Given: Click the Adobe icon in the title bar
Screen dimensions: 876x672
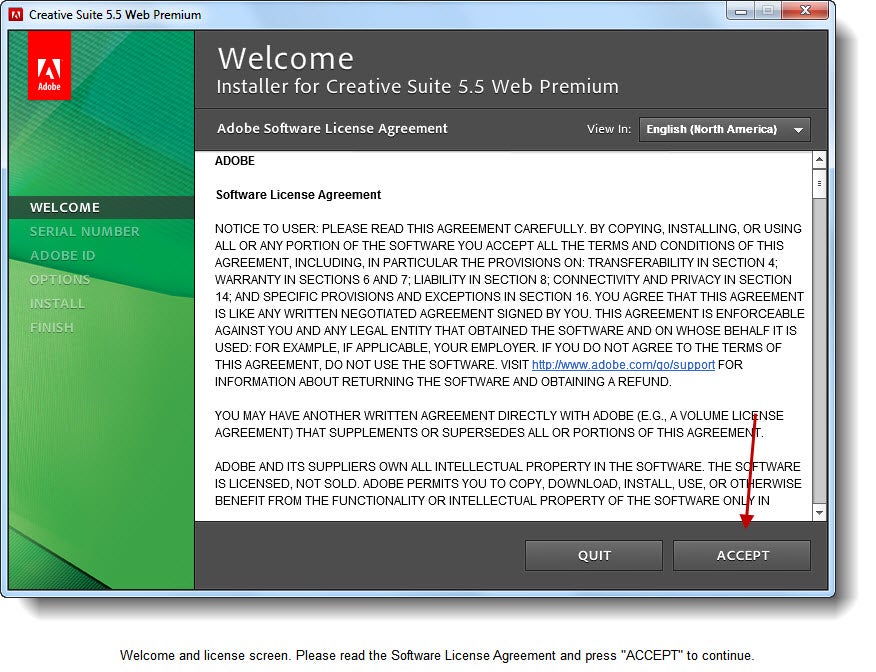Looking at the screenshot, I should pos(17,15).
